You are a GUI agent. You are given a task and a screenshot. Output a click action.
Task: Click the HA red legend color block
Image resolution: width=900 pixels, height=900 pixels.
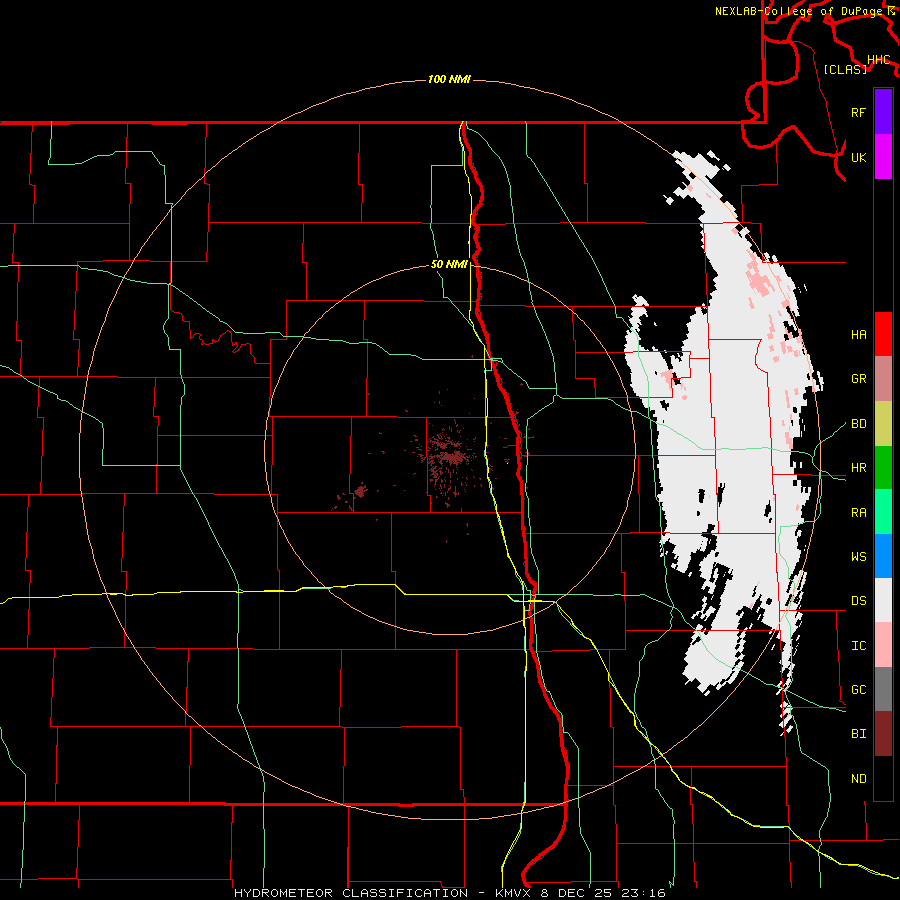coord(883,334)
